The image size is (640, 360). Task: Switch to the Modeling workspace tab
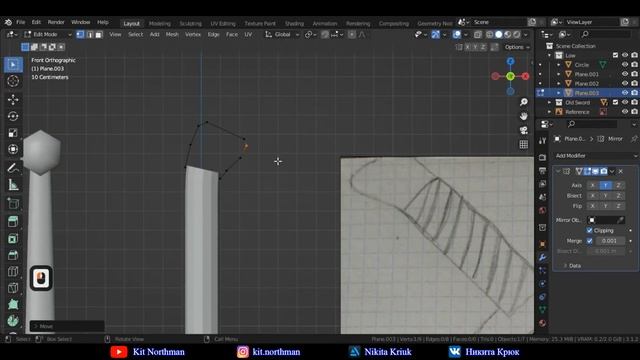click(x=160, y=24)
